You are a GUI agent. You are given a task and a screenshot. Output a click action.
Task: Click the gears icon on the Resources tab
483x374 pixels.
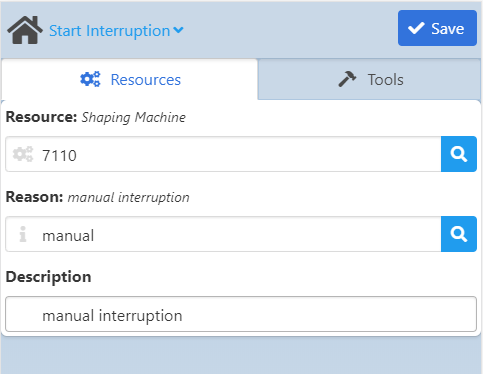point(90,79)
